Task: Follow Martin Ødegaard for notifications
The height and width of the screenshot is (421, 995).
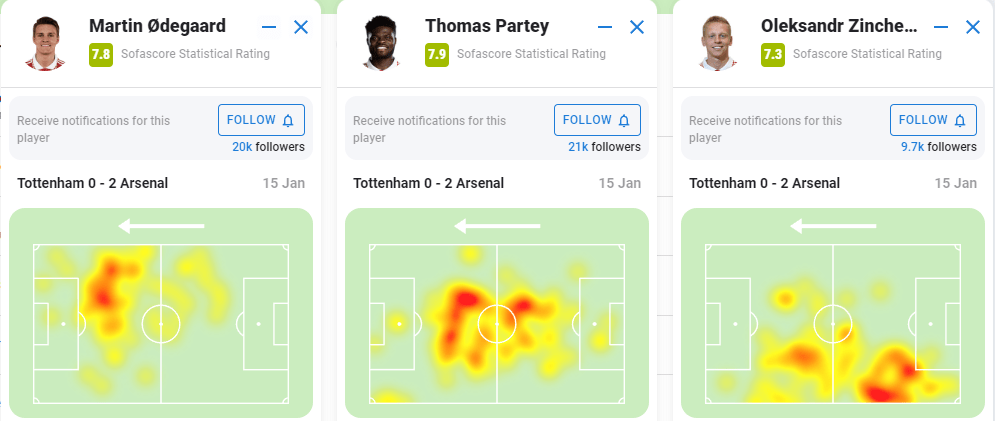Action: click(261, 120)
